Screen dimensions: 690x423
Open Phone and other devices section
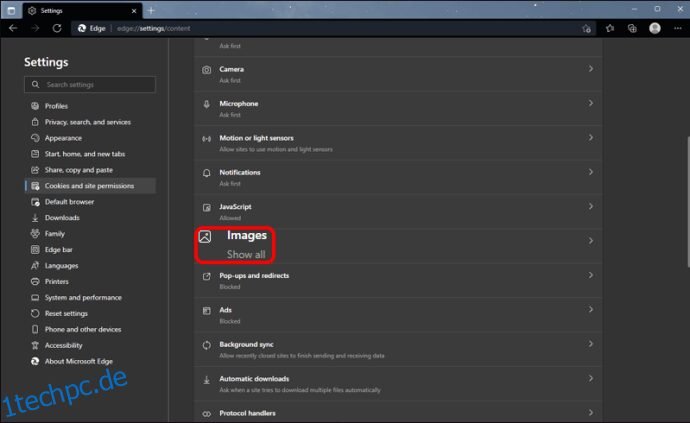(x=90, y=329)
